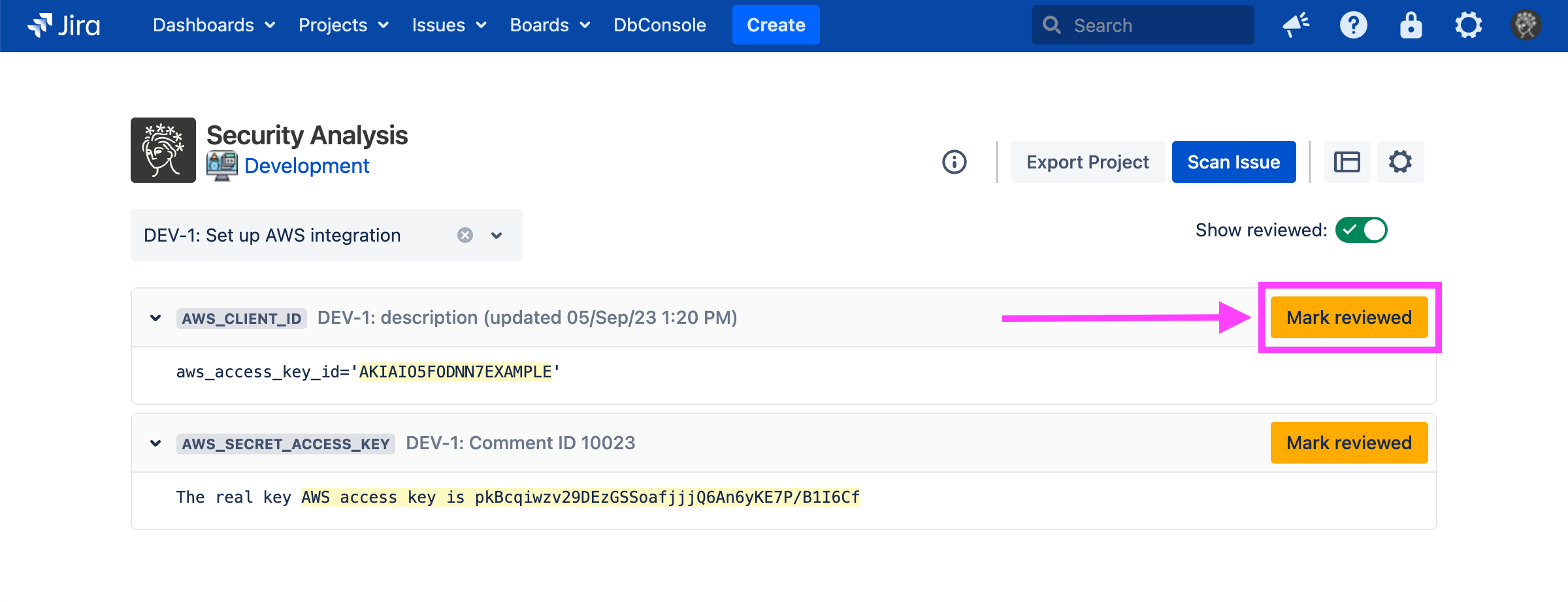Open the Development project link
1568x602 pixels.
[x=306, y=166]
